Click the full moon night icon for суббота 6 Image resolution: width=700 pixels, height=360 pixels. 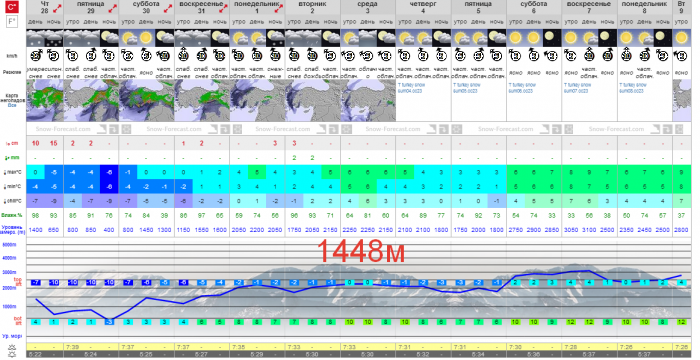[x=552, y=38]
